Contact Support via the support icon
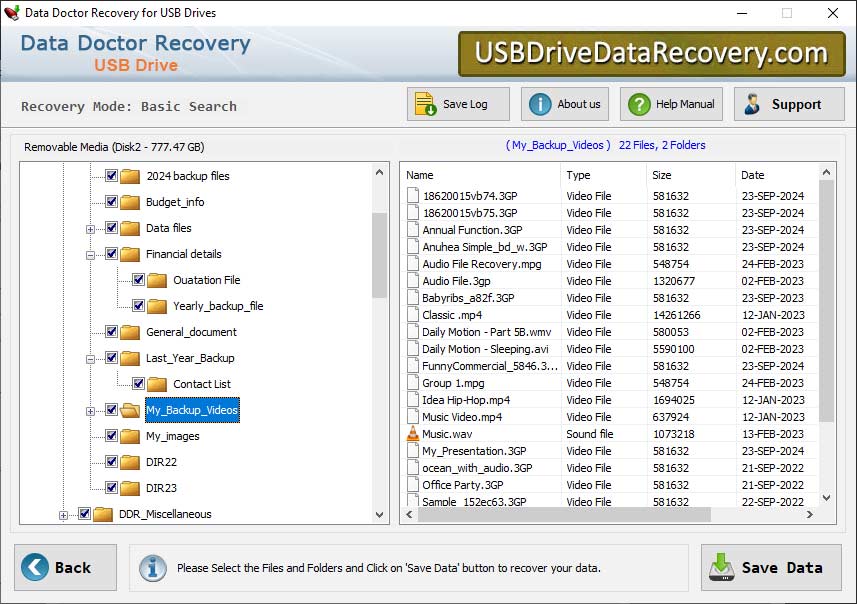The width and height of the screenshot is (857, 604). tap(754, 103)
